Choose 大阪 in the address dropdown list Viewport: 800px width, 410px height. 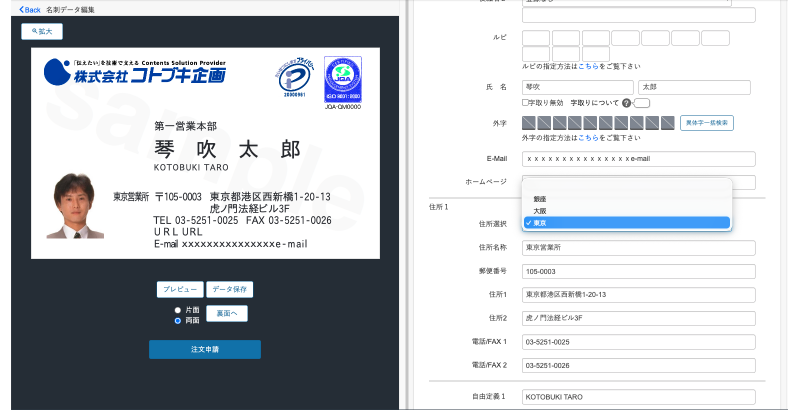pos(540,211)
